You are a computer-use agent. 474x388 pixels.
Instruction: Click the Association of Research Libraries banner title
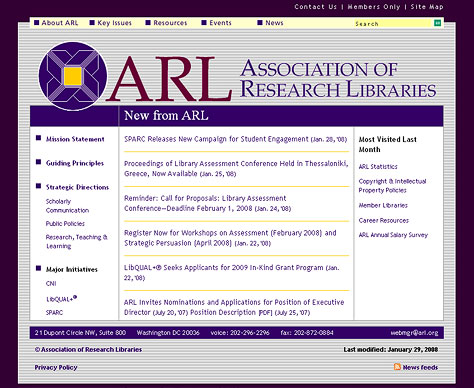coord(338,79)
